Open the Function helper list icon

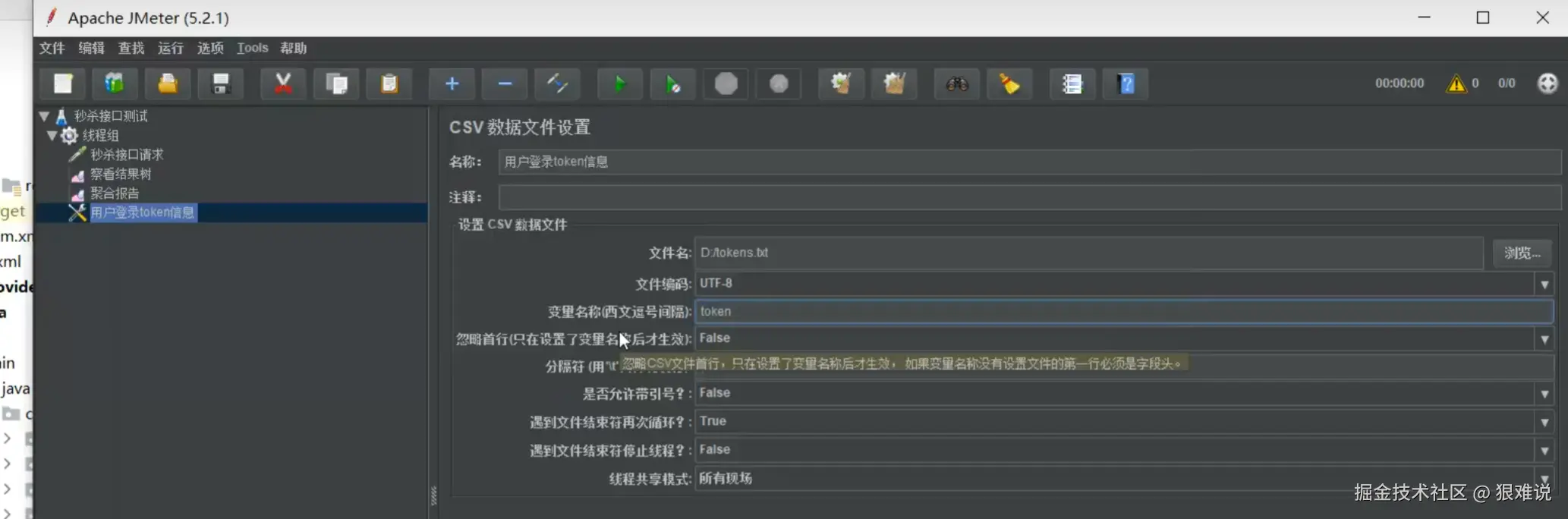(1072, 83)
